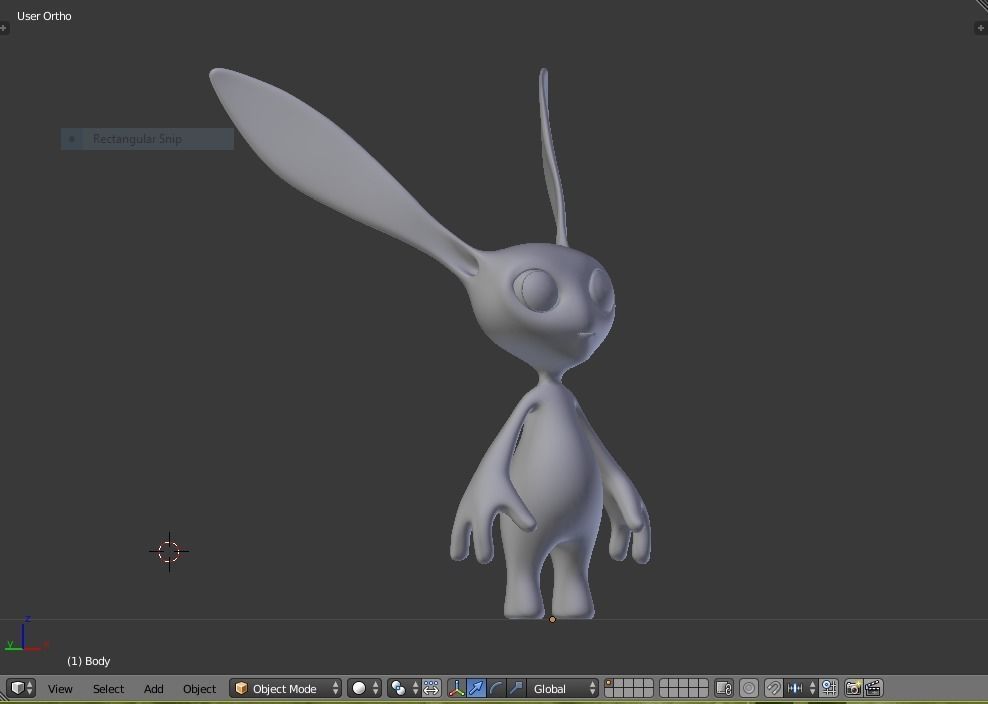Click the OpenGL render image camera icon

(854, 688)
